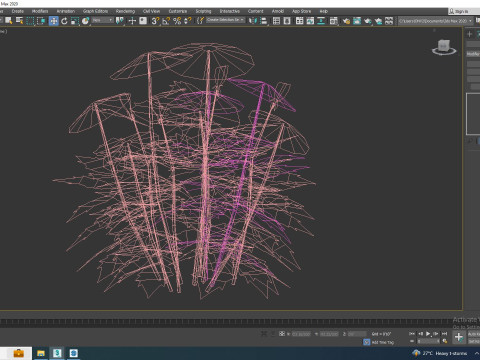Open the Rendering menu
480x360 pixels.
pyautogui.click(x=125, y=11)
